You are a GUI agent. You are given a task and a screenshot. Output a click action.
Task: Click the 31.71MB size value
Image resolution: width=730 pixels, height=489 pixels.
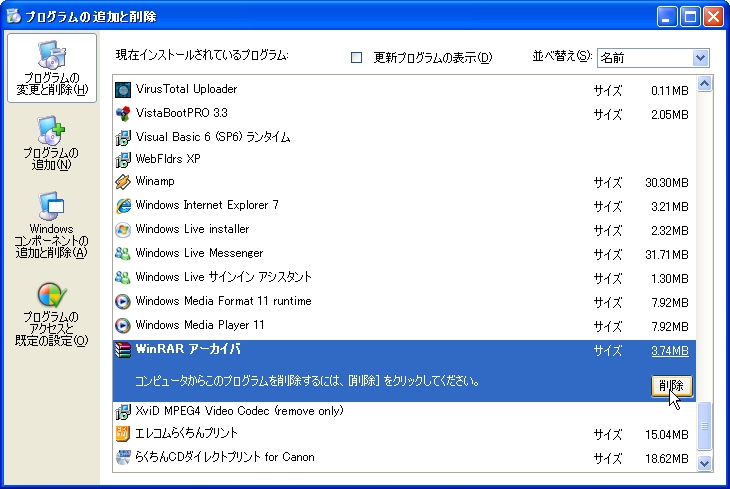pyautogui.click(x=667, y=255)
